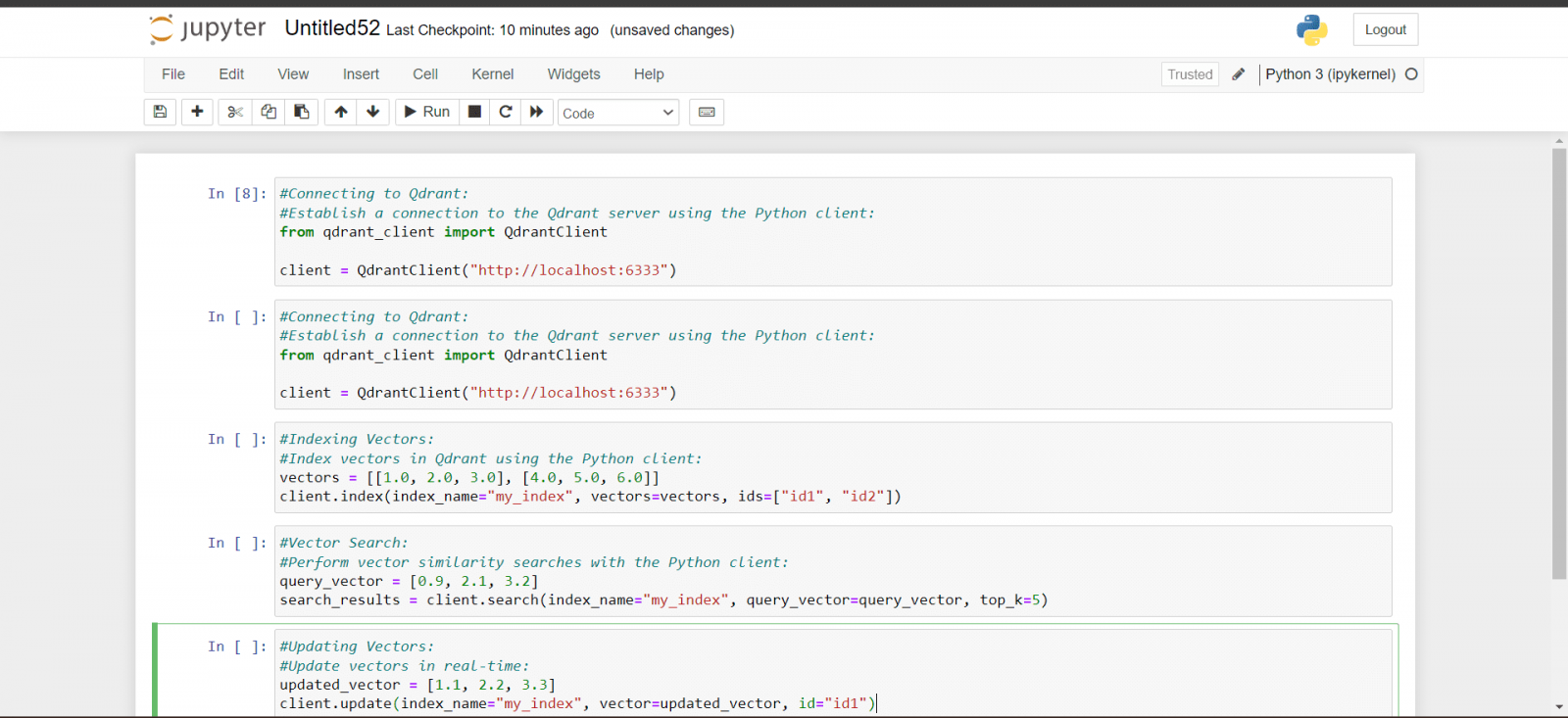
Task: Open the View menu
Action: pyautogui.click(x=293, y=74)
